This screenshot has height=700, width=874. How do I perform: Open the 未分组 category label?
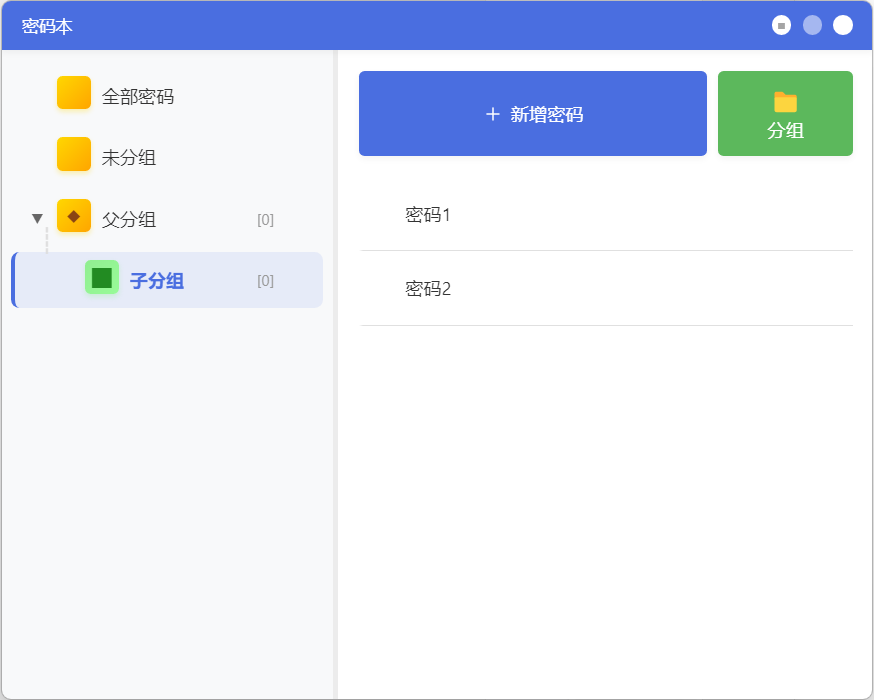[x=129, y=158]
